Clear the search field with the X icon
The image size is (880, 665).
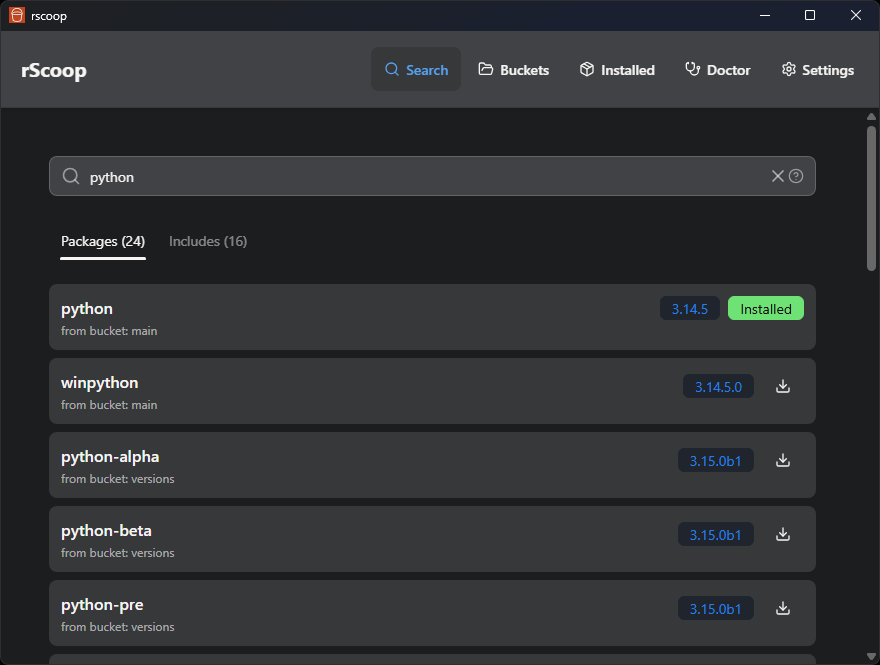(777, 176)
